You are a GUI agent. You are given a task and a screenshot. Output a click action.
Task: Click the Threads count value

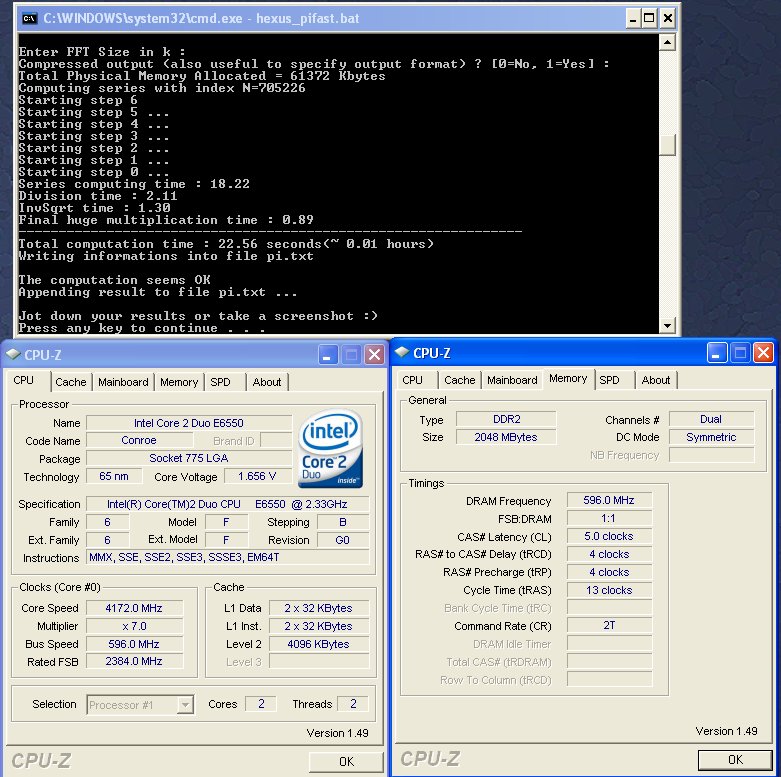(353, 704)
